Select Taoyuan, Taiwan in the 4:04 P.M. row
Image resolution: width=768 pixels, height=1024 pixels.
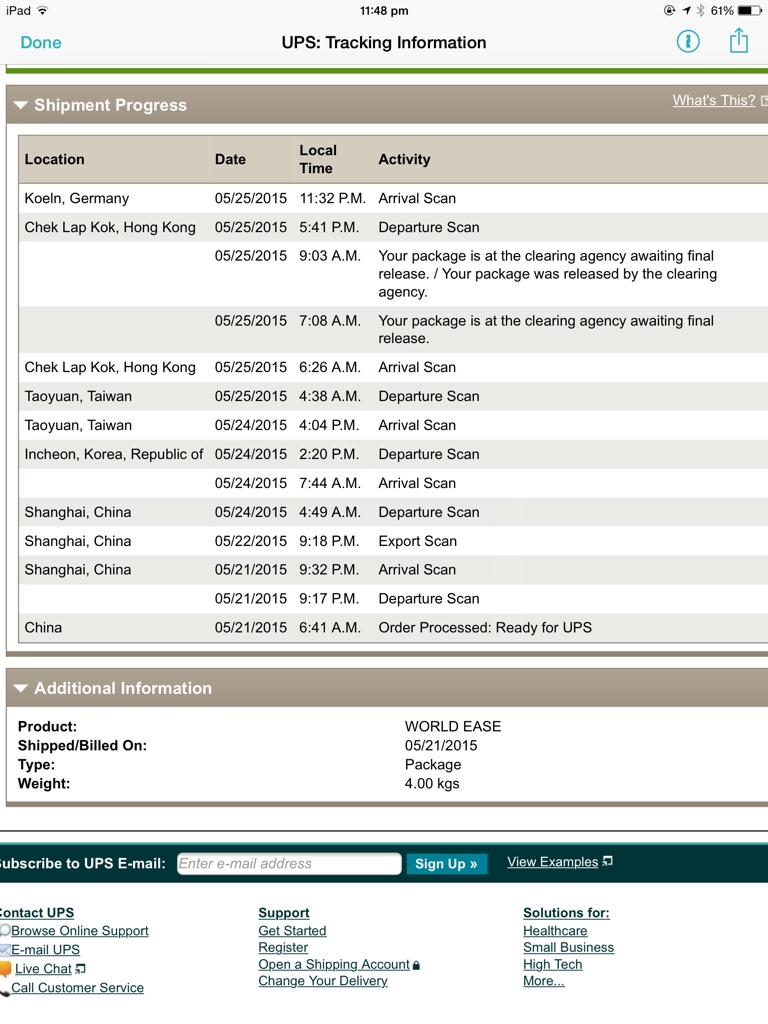point(78,425)
